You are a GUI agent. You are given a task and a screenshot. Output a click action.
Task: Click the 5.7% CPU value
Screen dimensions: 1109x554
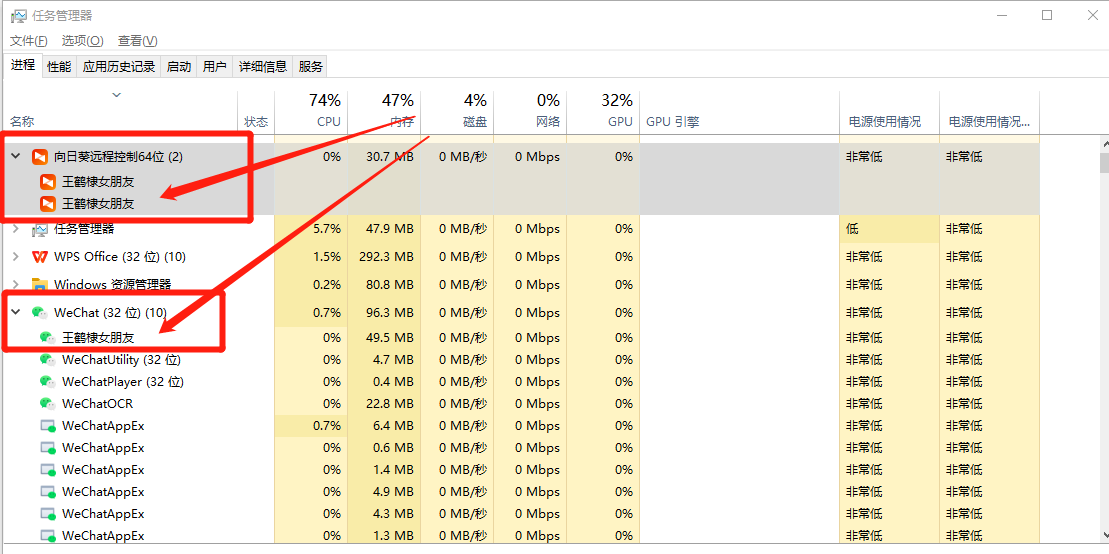click(327, 229)
